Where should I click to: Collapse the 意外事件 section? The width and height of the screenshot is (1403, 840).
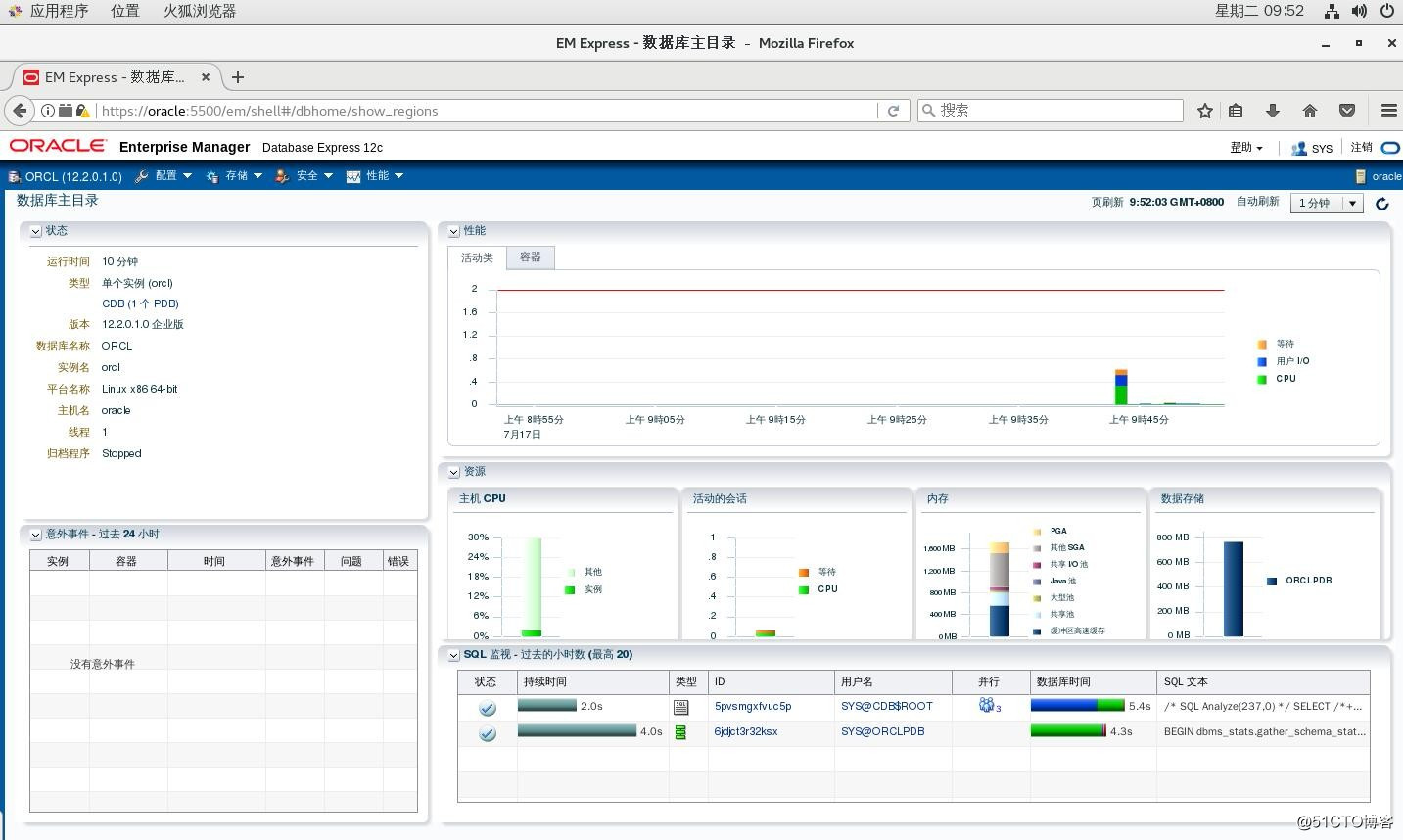point(35,535)
